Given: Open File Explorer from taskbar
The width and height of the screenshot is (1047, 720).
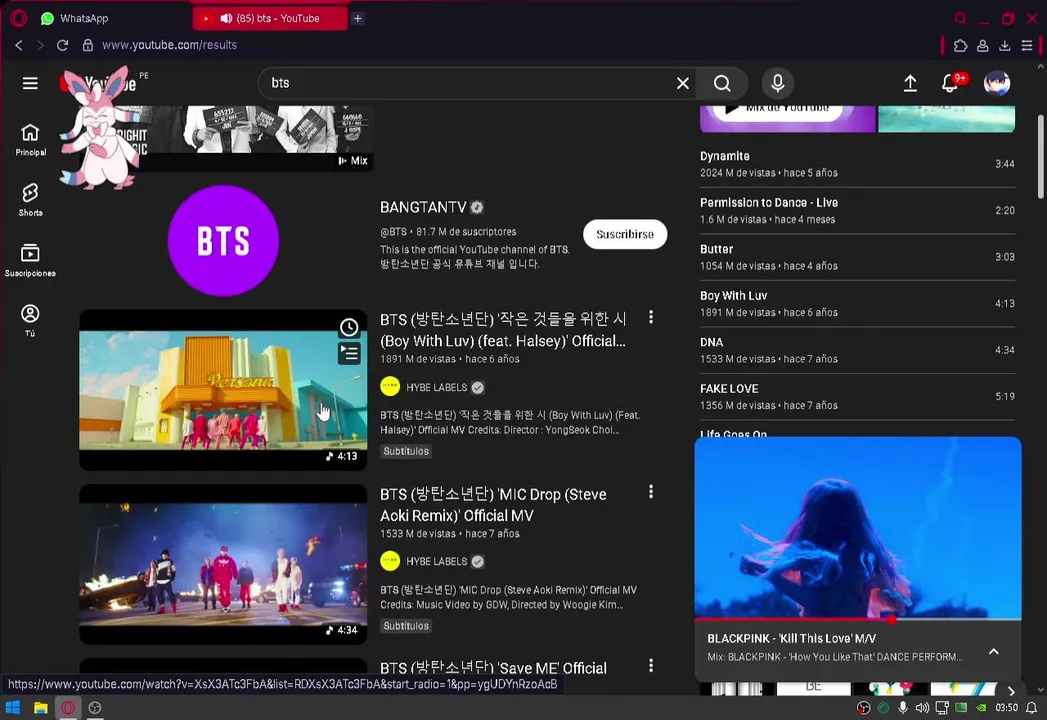Looking at the screenshot, I should (x=41, y=707).
